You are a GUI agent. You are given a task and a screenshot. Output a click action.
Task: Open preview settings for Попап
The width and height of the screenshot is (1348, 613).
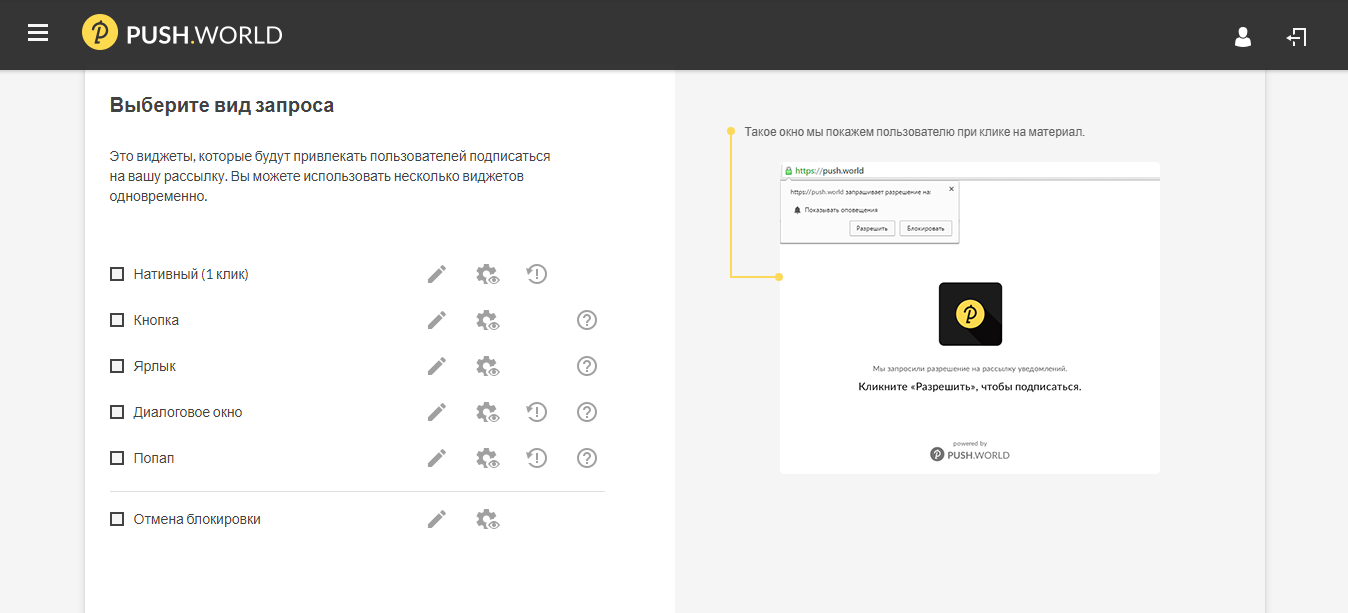tap(488, 459)
